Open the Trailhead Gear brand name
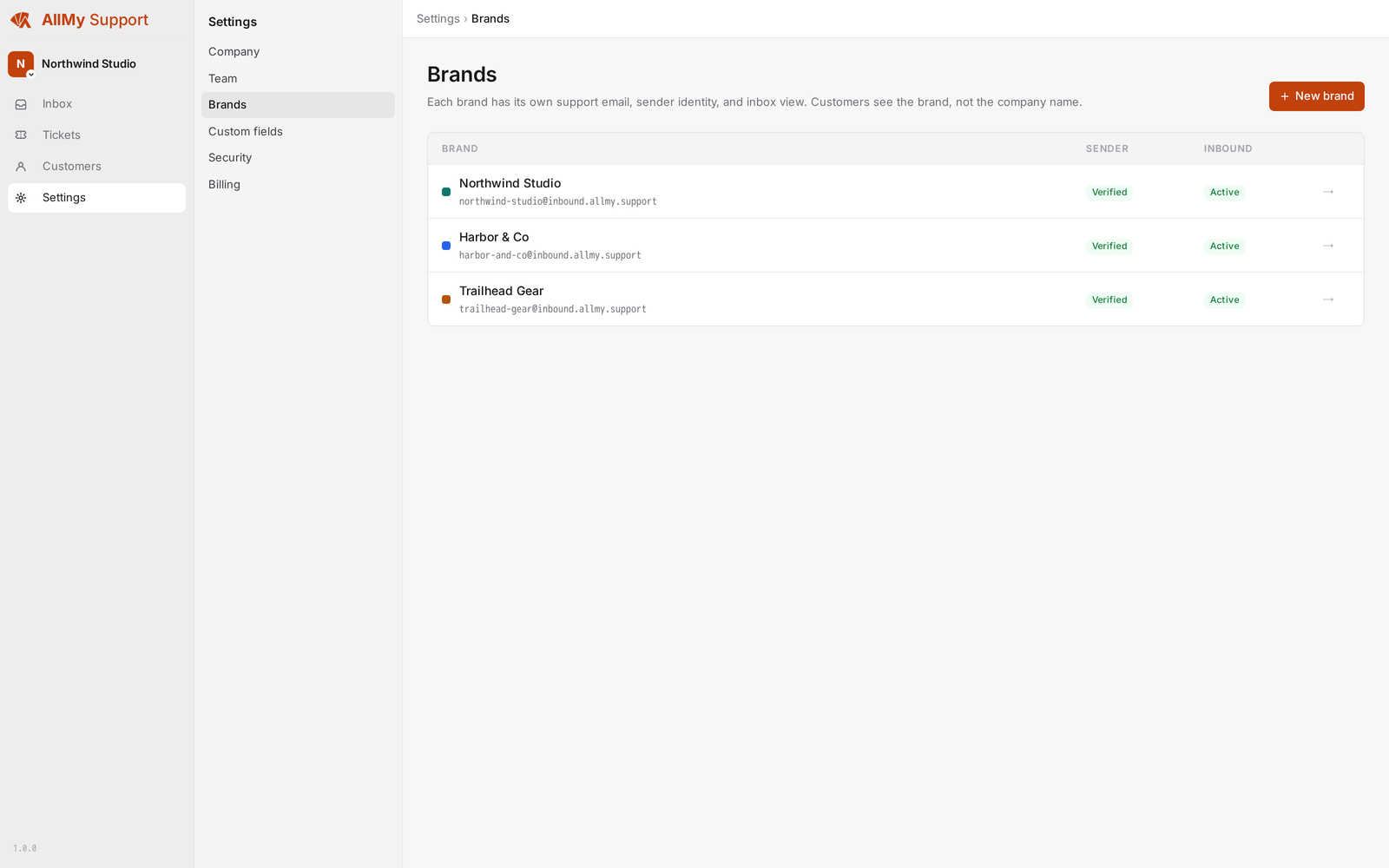 coord(501,291)
